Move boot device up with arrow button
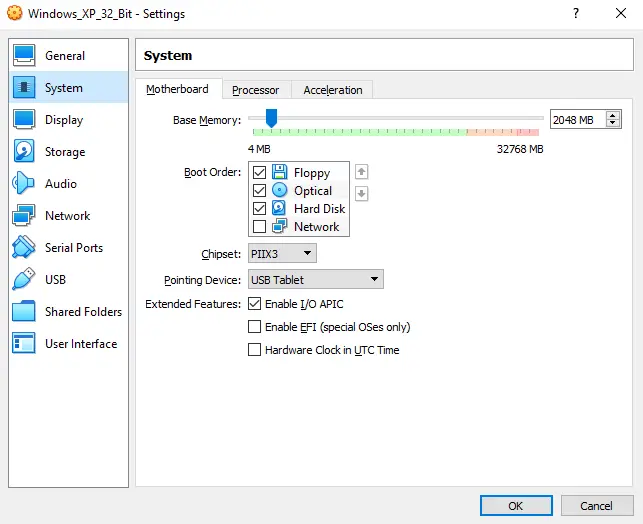The height and width of the screenshot is (524, 643). coord(361,171)
